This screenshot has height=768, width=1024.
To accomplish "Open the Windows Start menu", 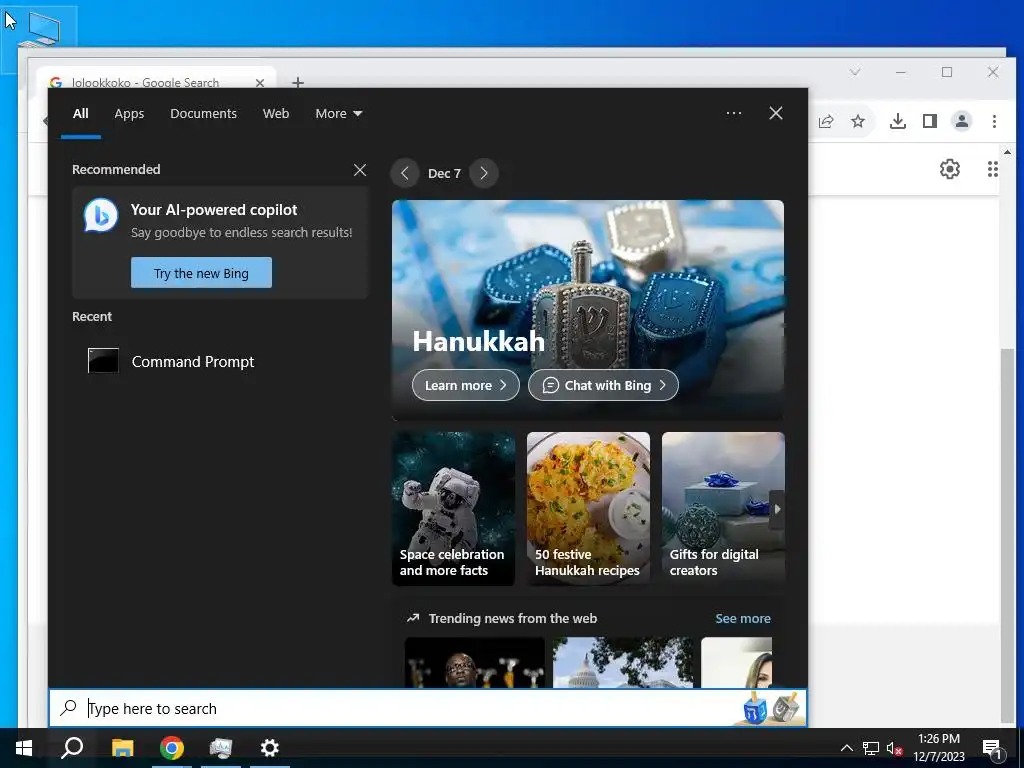I will tap(24, 748).
